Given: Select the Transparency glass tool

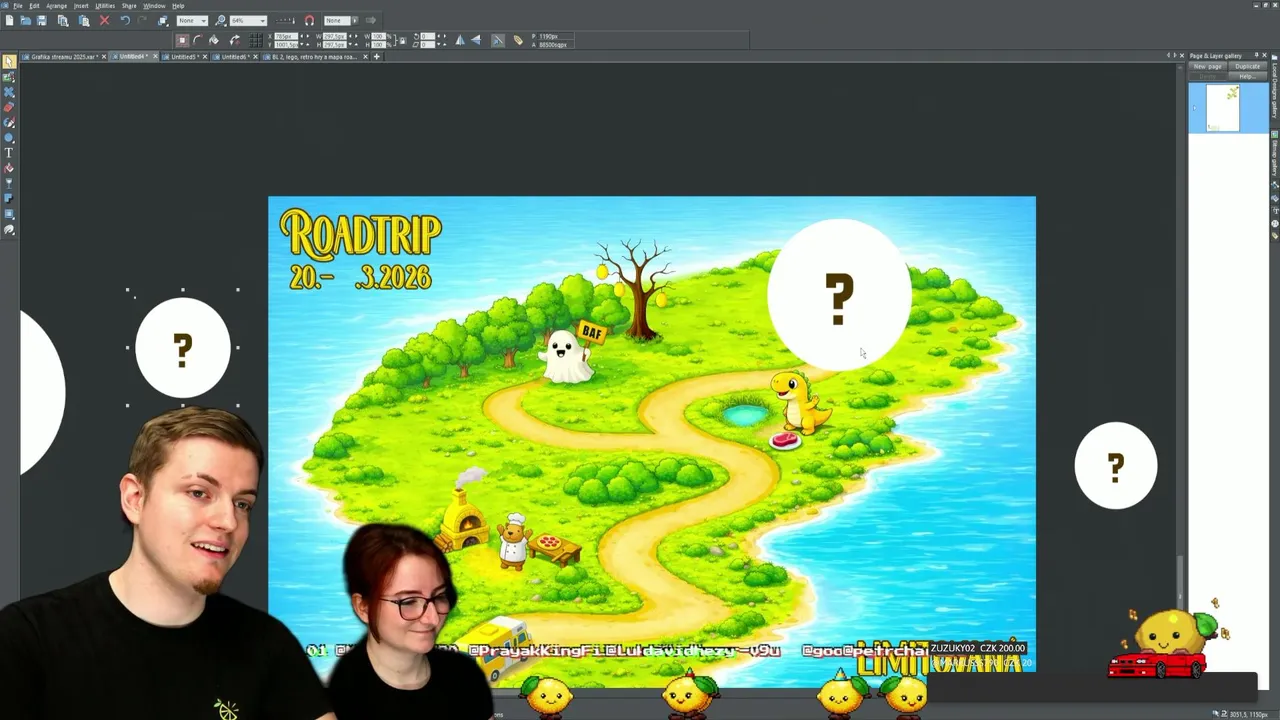Looking at the screenshot, I should [9, 183].
